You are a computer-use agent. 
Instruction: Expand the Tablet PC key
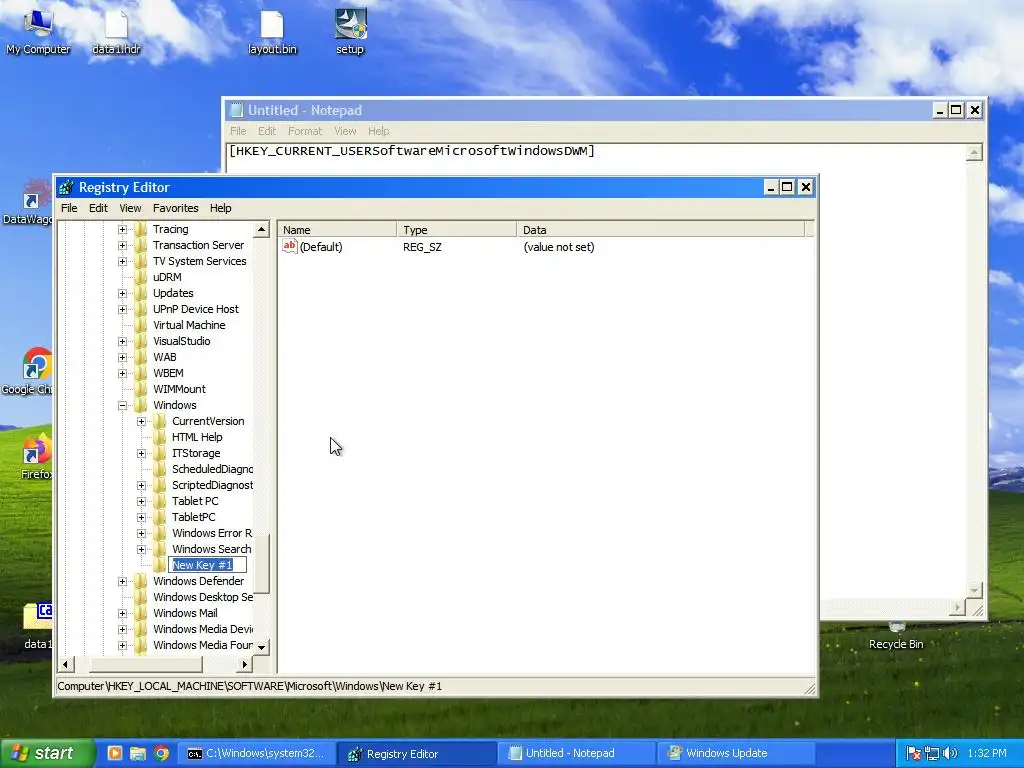point(141,501)
